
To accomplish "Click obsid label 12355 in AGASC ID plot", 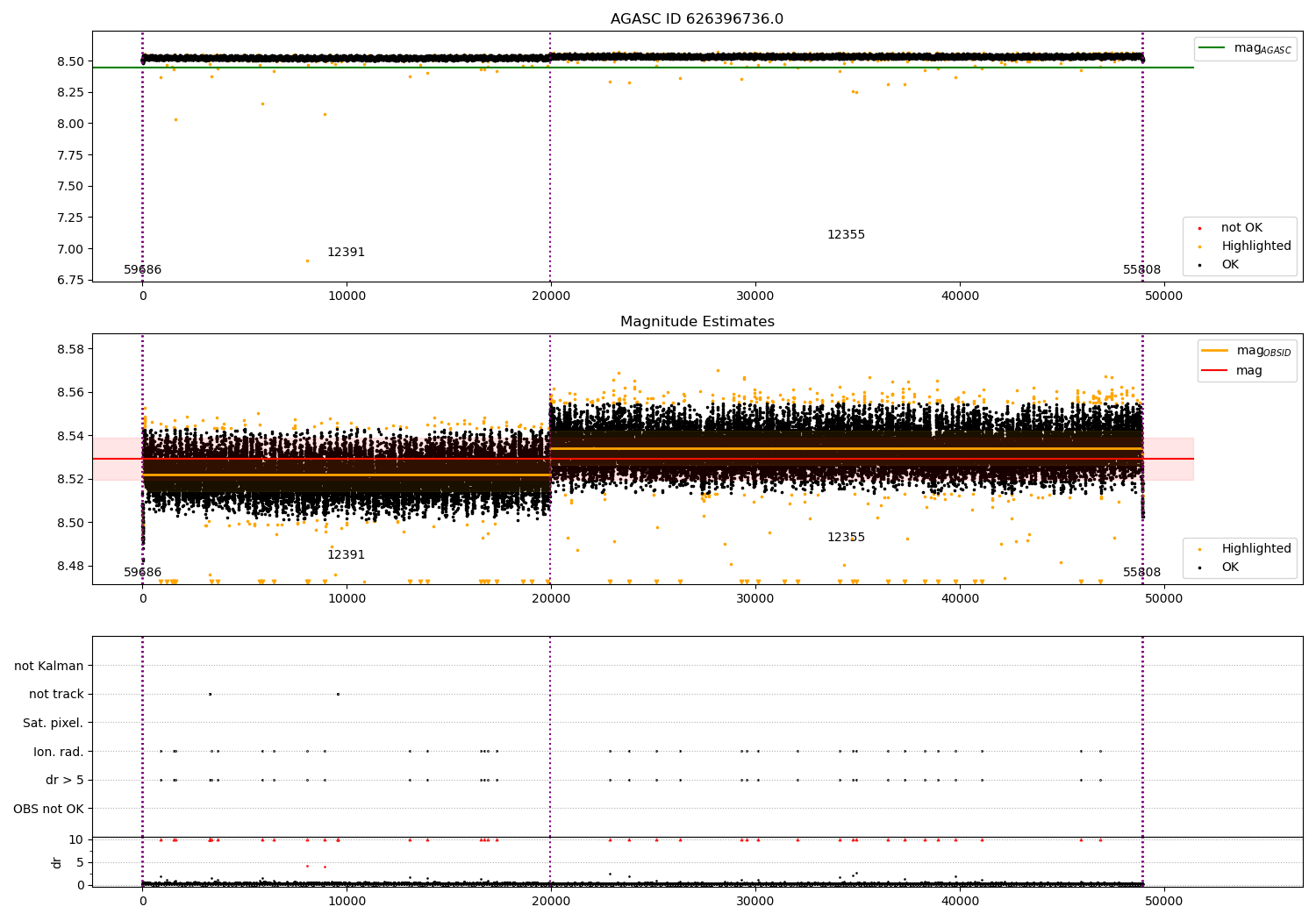I will tap(846, 235).
